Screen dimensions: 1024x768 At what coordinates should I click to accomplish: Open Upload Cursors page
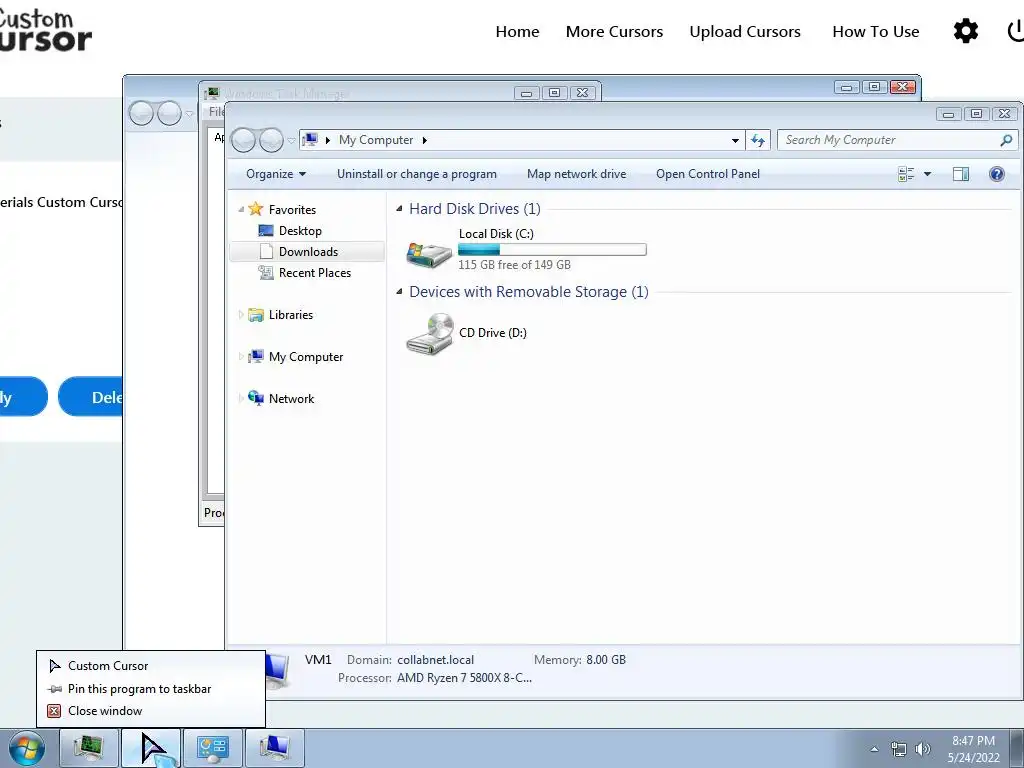(x=744, y=31)
